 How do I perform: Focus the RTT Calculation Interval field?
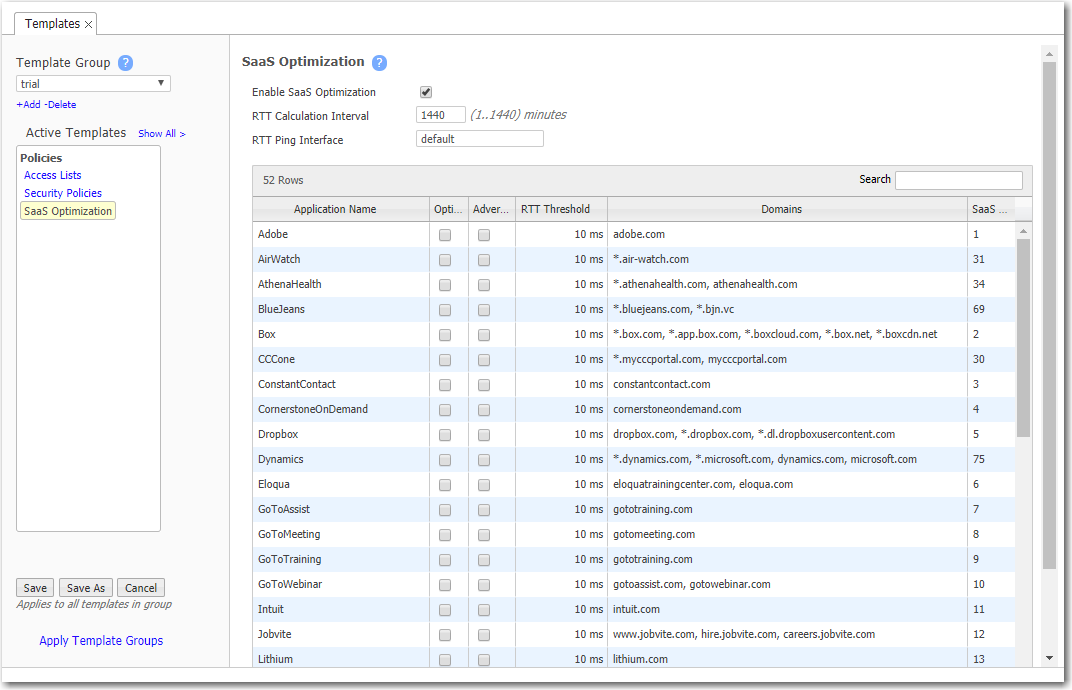click(x=441, y=115)
